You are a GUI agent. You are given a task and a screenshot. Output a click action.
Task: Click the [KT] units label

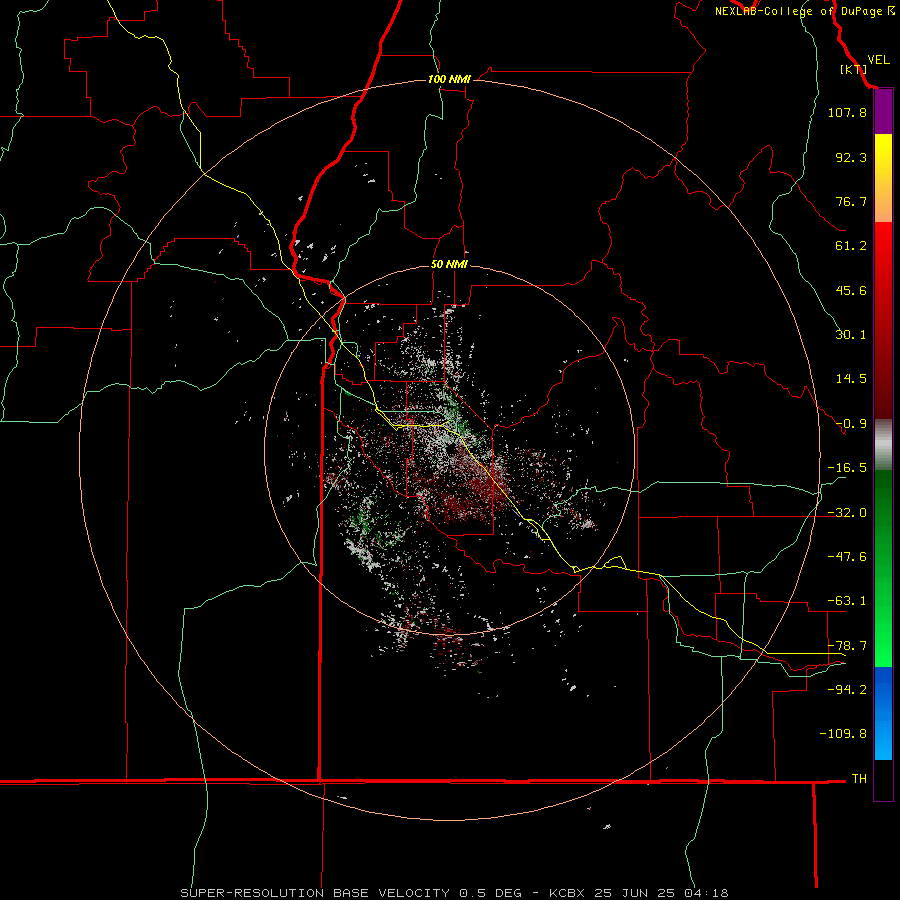pyautogui.click(x=853, y=69)
